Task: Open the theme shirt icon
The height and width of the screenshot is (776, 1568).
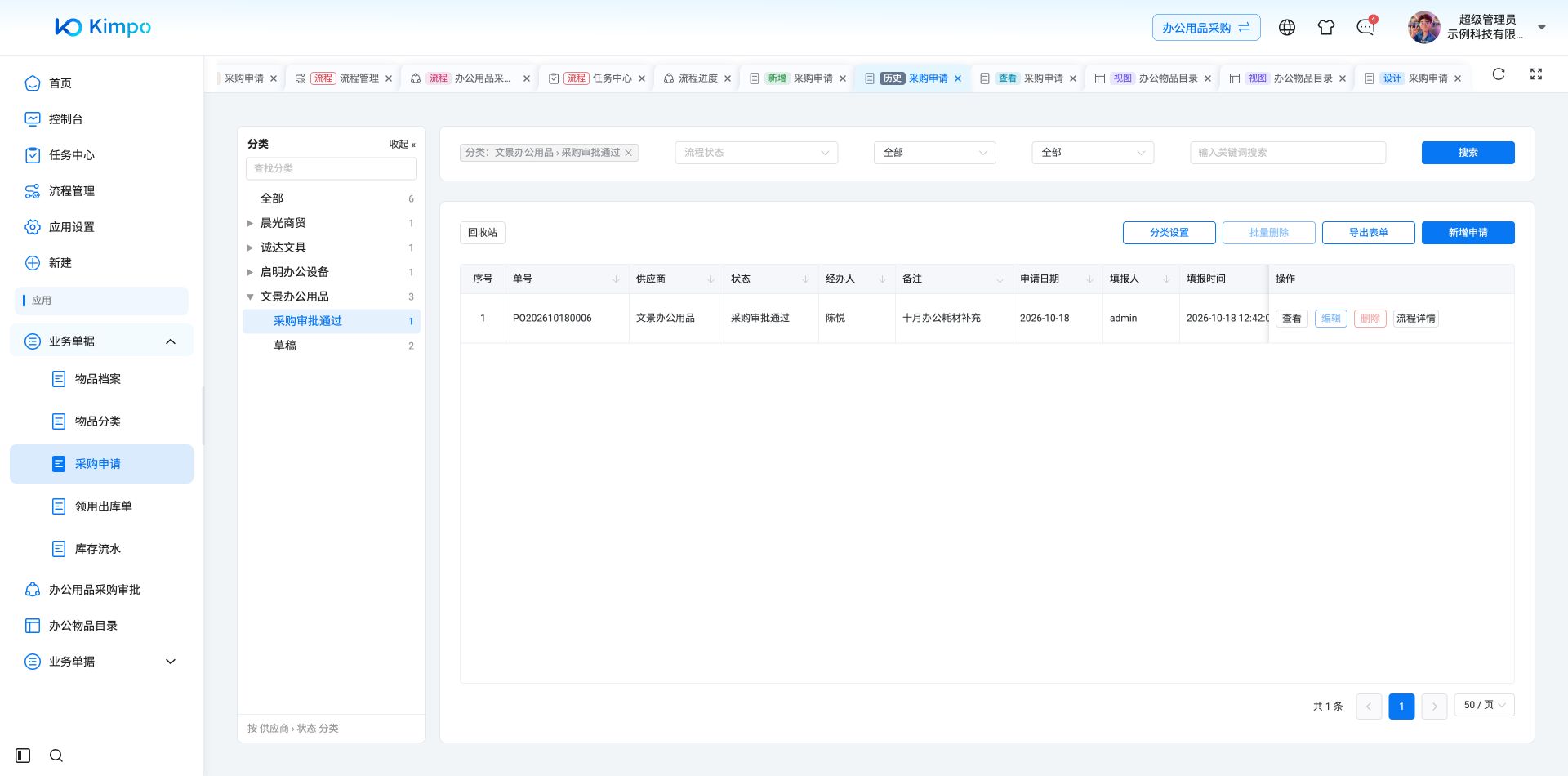Action: click(x=1326, y=28)
